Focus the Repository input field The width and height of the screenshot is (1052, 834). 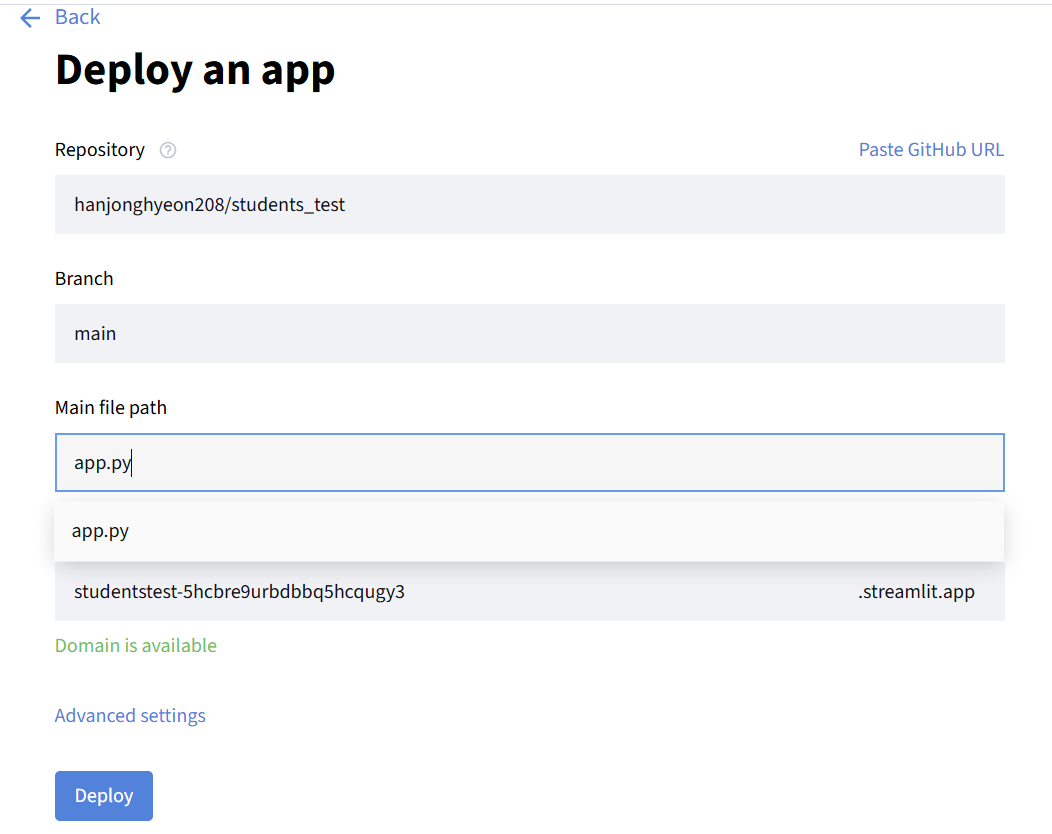pyautogui.click(x=529, y=205)
